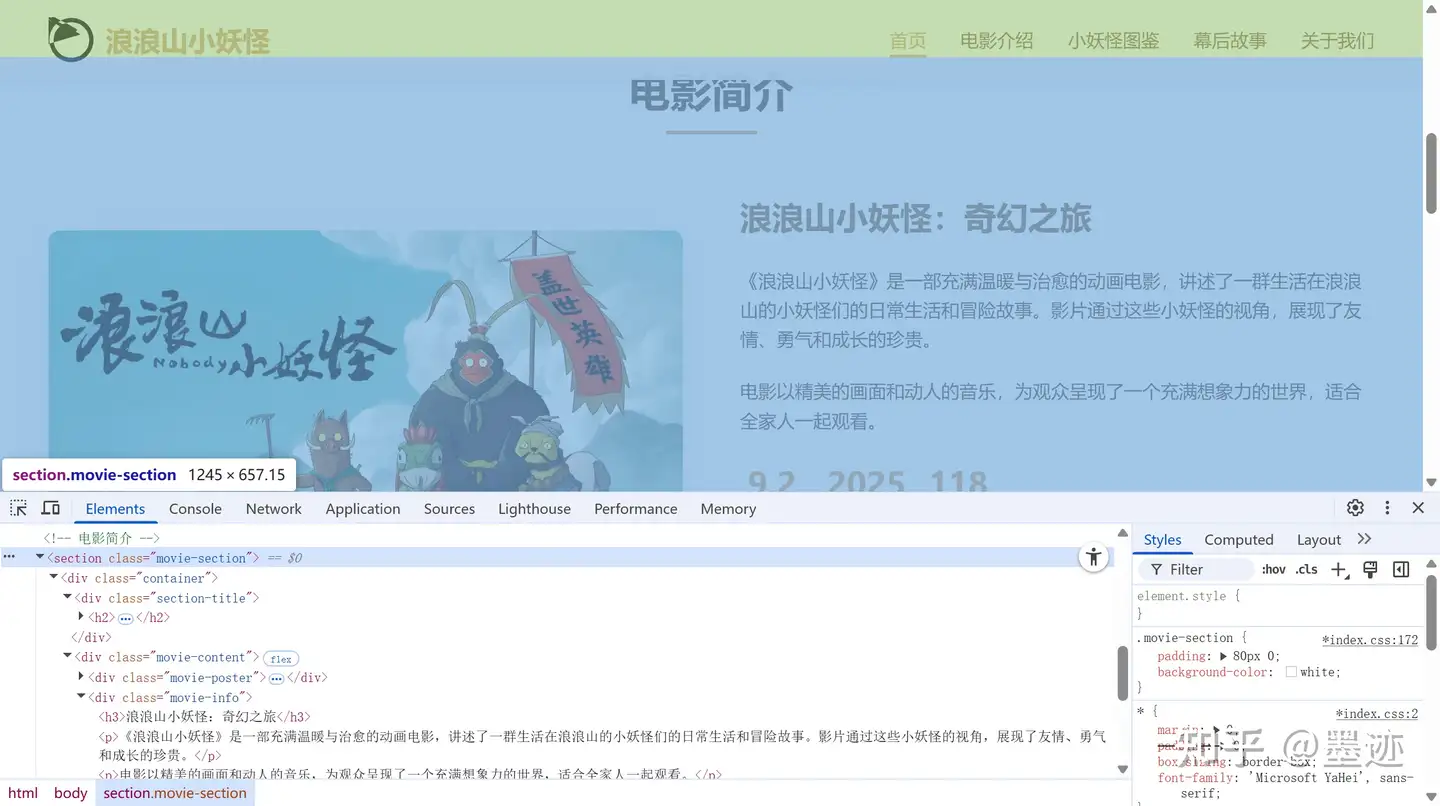Click the ellipsis inside the h2 tag
The width and height of the screenshot is (1440, 806).
click(126, 618)
